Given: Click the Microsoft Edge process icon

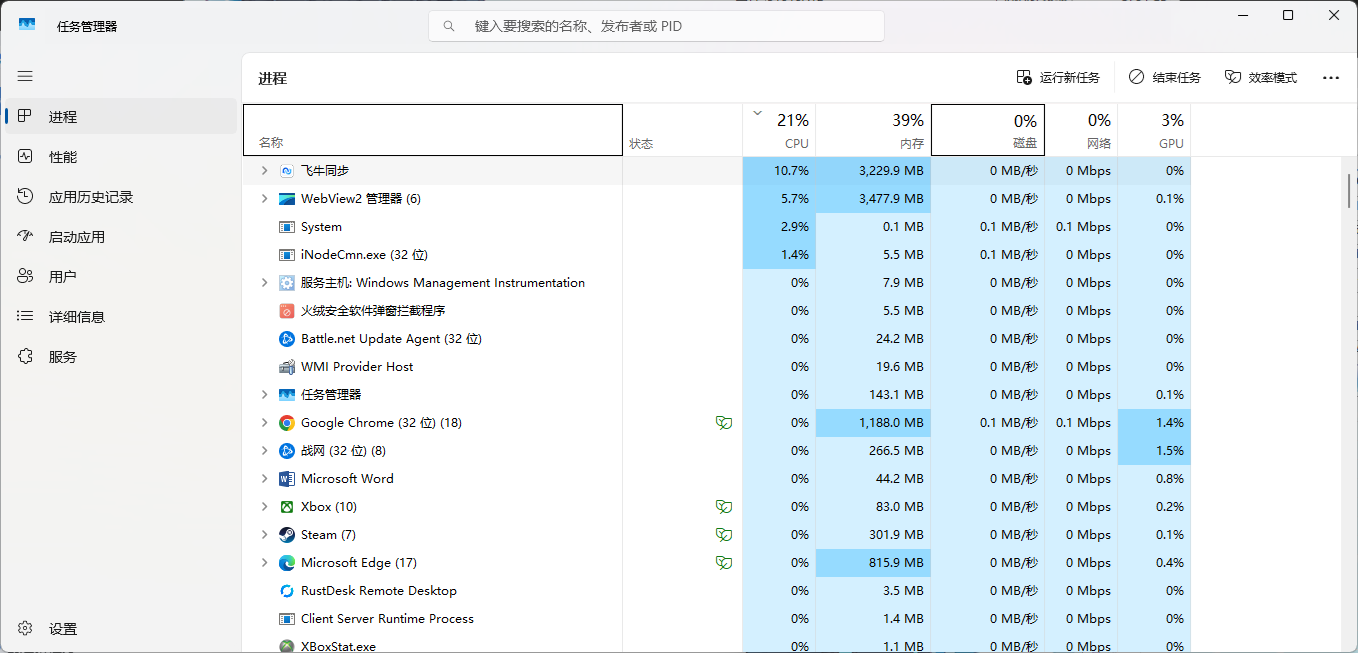Looking at the screenshot, I should (x=287, y=563).
